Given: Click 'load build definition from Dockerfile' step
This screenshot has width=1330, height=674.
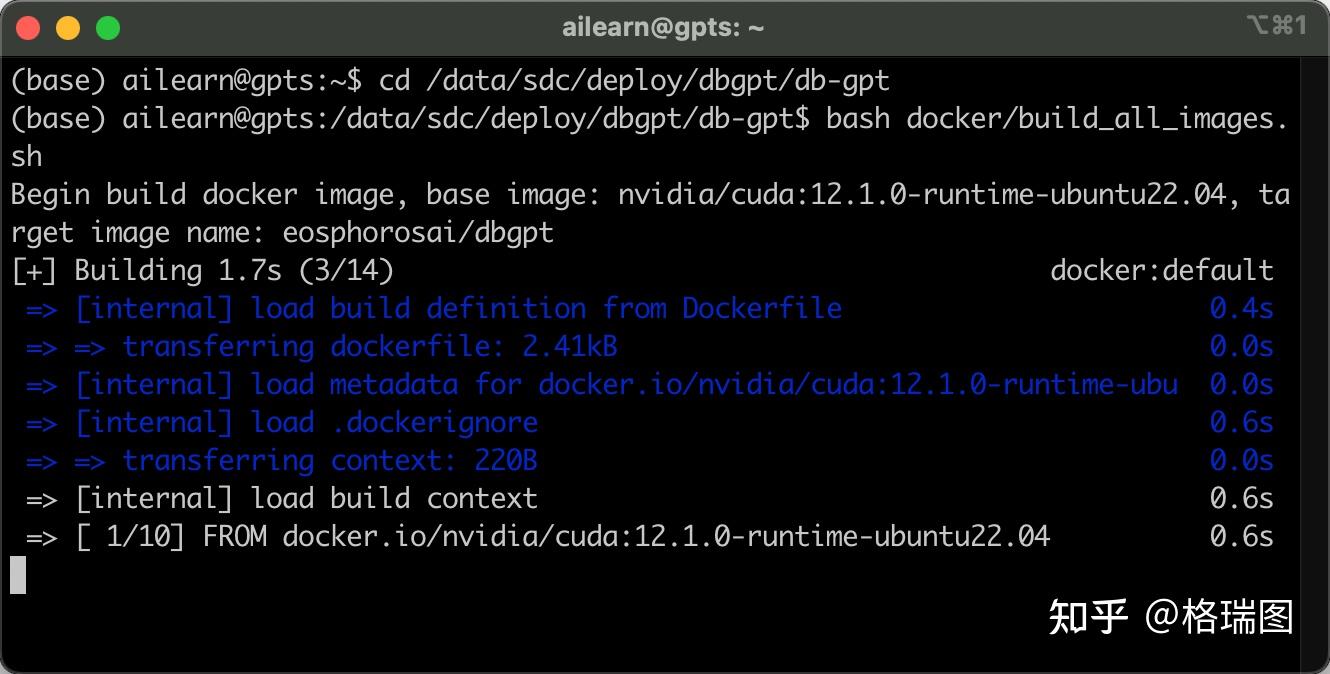Looking at the screenshot, I should [545, 308].
